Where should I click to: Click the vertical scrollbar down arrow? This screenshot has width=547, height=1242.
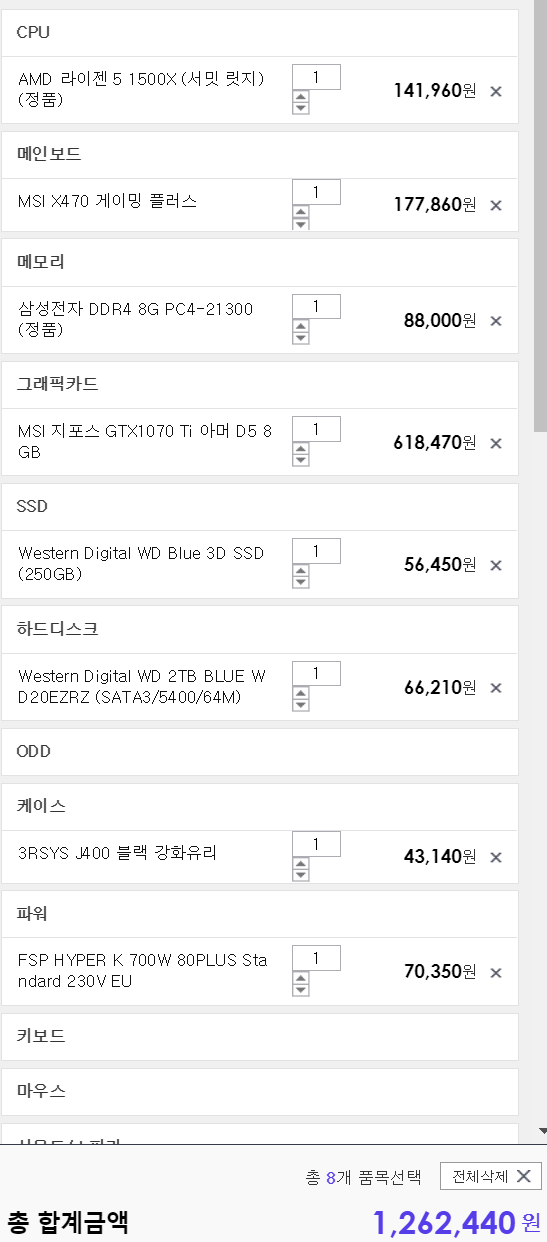(x=541, y=1131)
